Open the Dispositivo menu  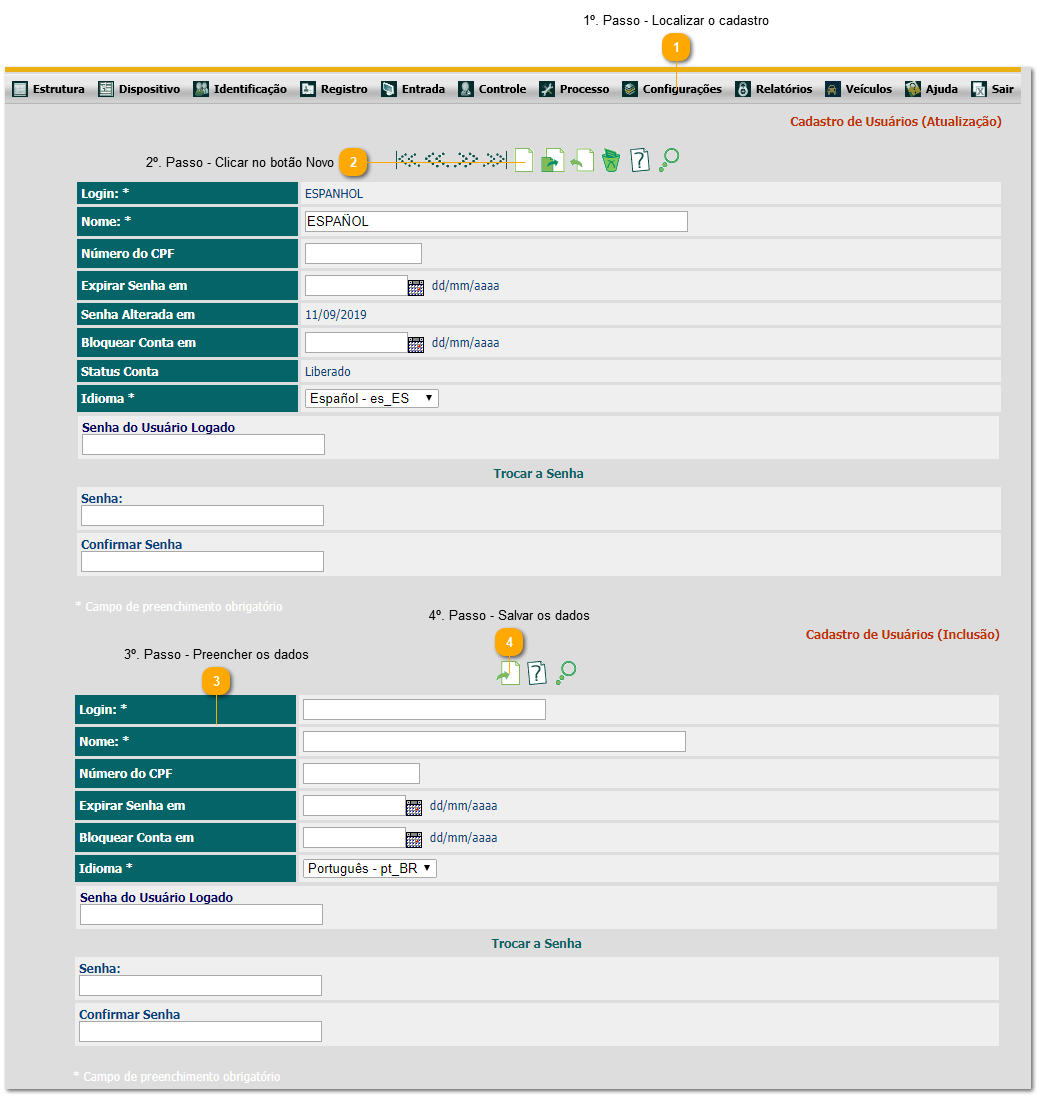[x=139, y=89]
